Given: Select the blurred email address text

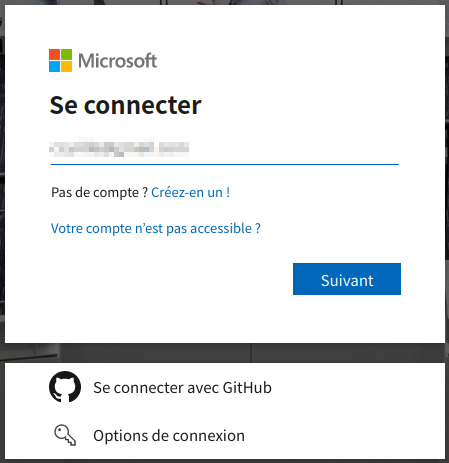Looking at the screenshot, I should pos(119,148).
